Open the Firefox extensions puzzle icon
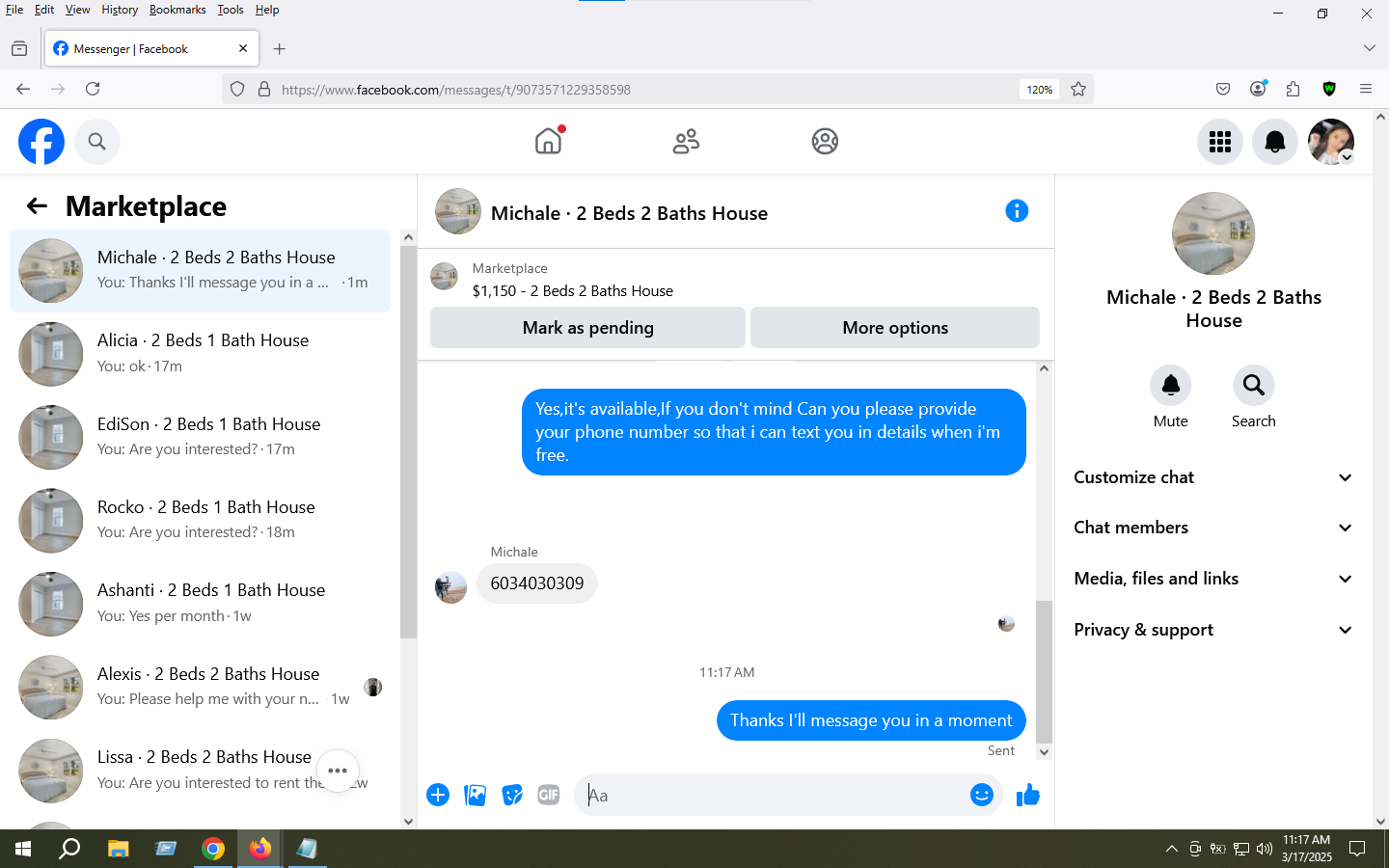 pos(1294,89)
